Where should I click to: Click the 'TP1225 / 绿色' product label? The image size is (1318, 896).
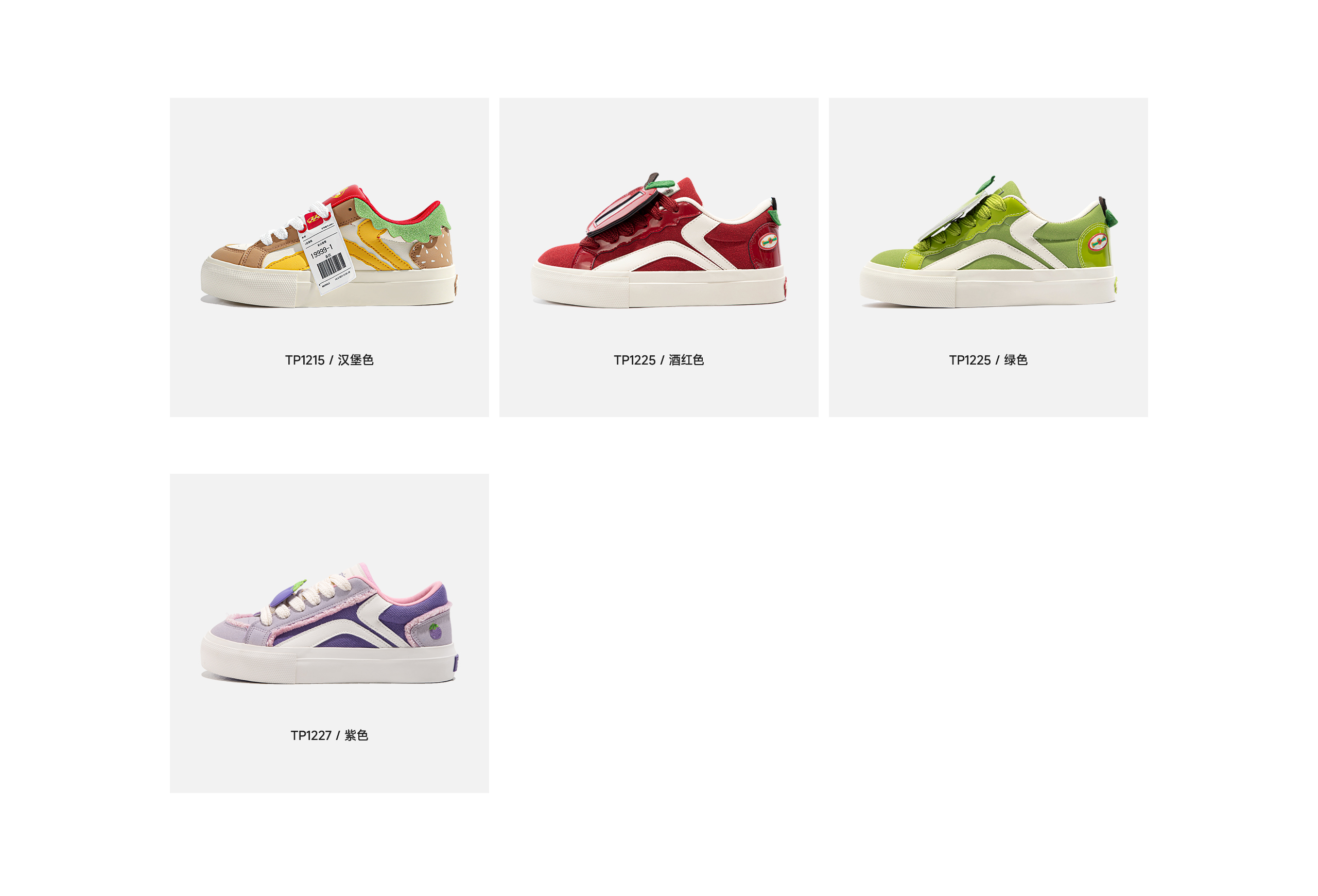point(988,360)
